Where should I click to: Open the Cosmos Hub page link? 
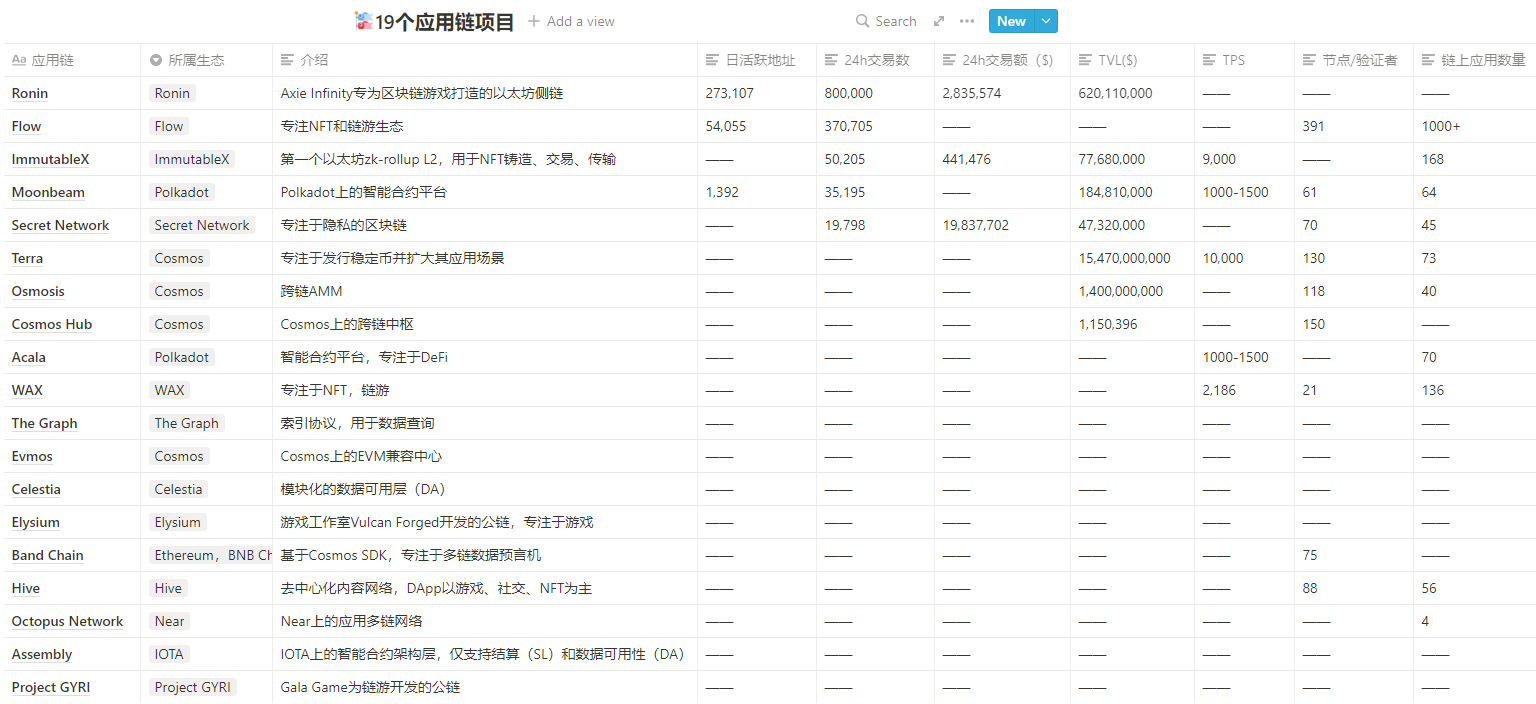point(52,324)
